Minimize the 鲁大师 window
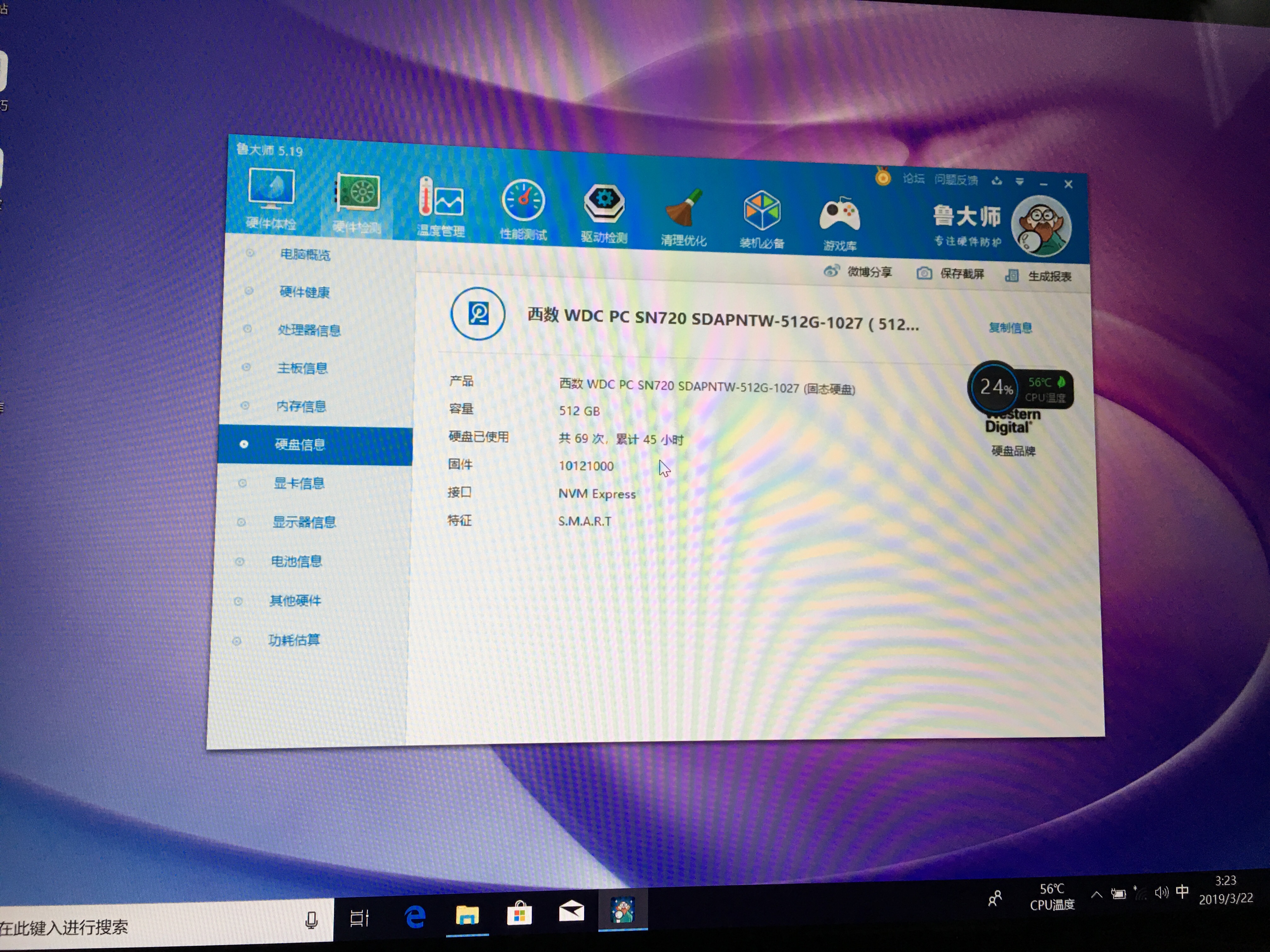This screenshot has width=1270, height=952. click(1044, 184)
